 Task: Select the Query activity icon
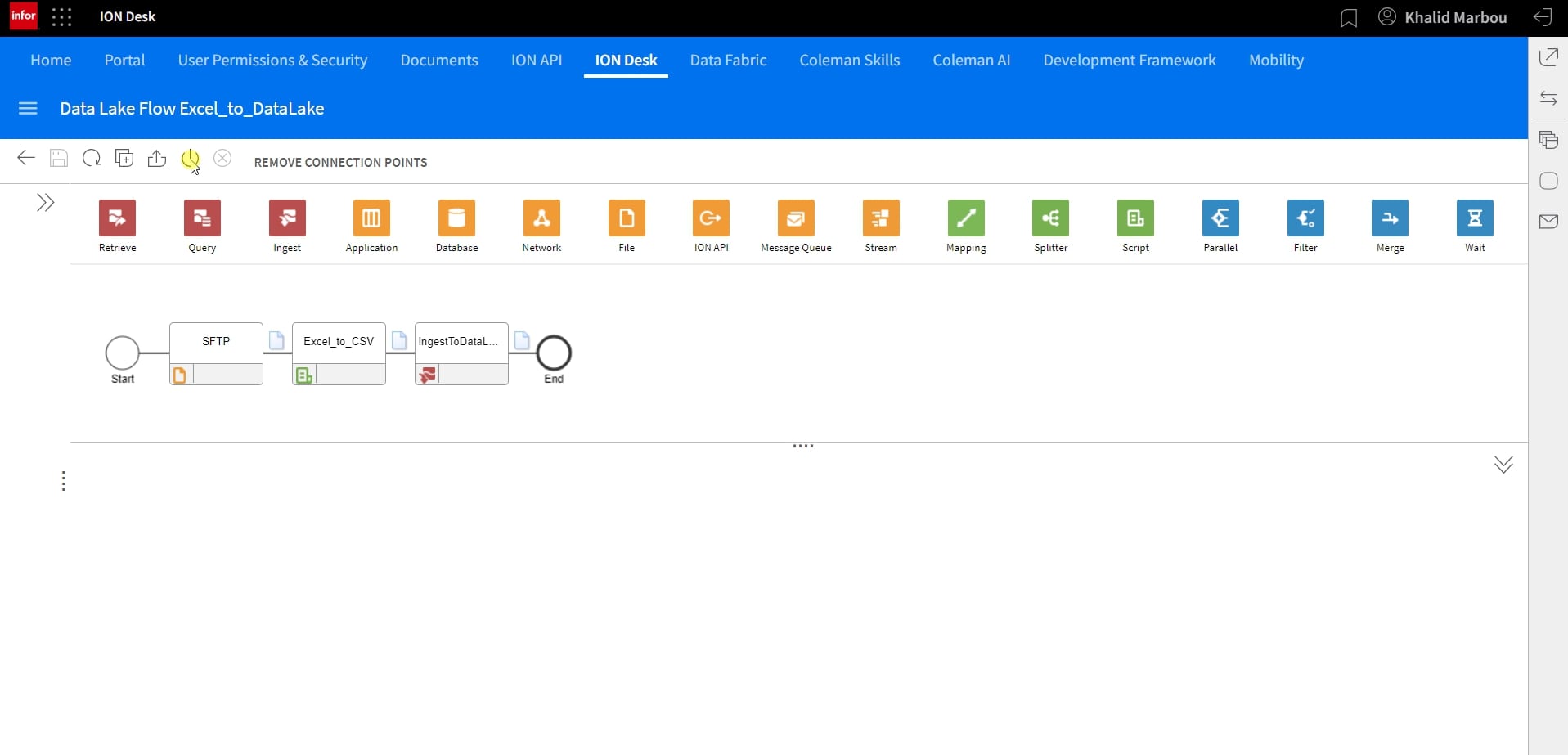[202, 218]
